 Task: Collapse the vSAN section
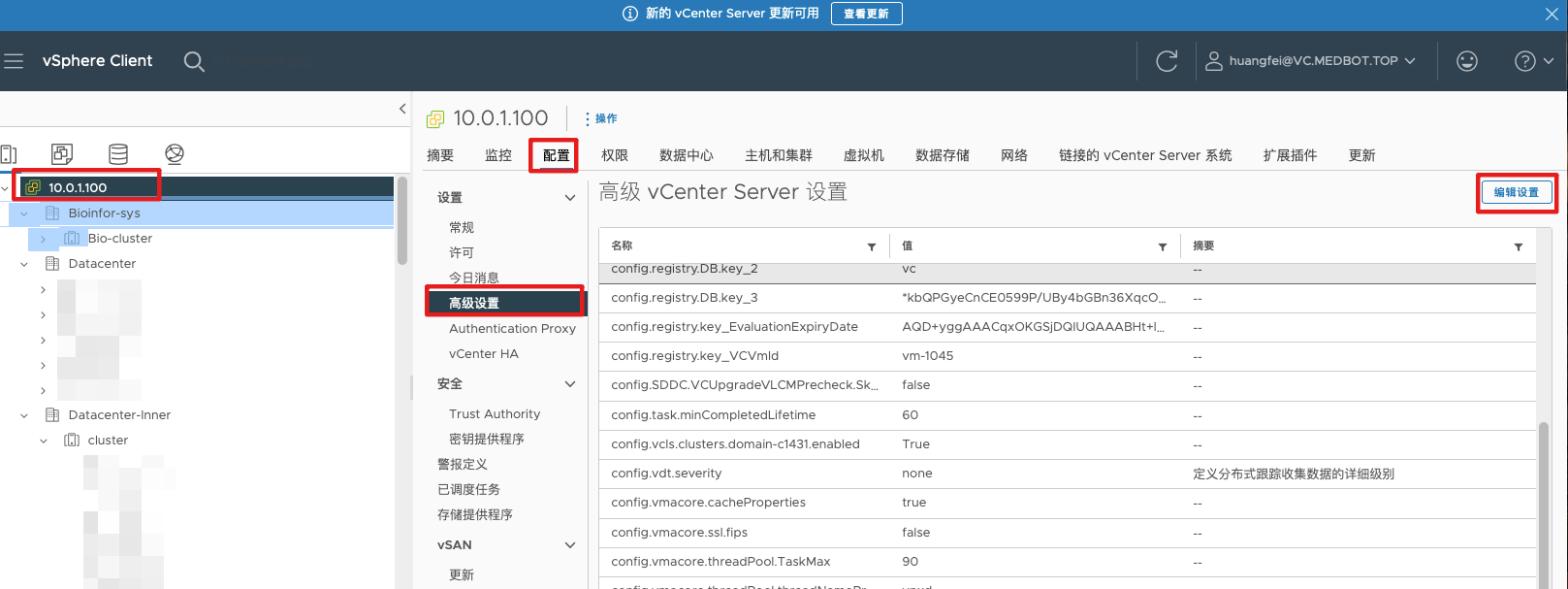570,545
